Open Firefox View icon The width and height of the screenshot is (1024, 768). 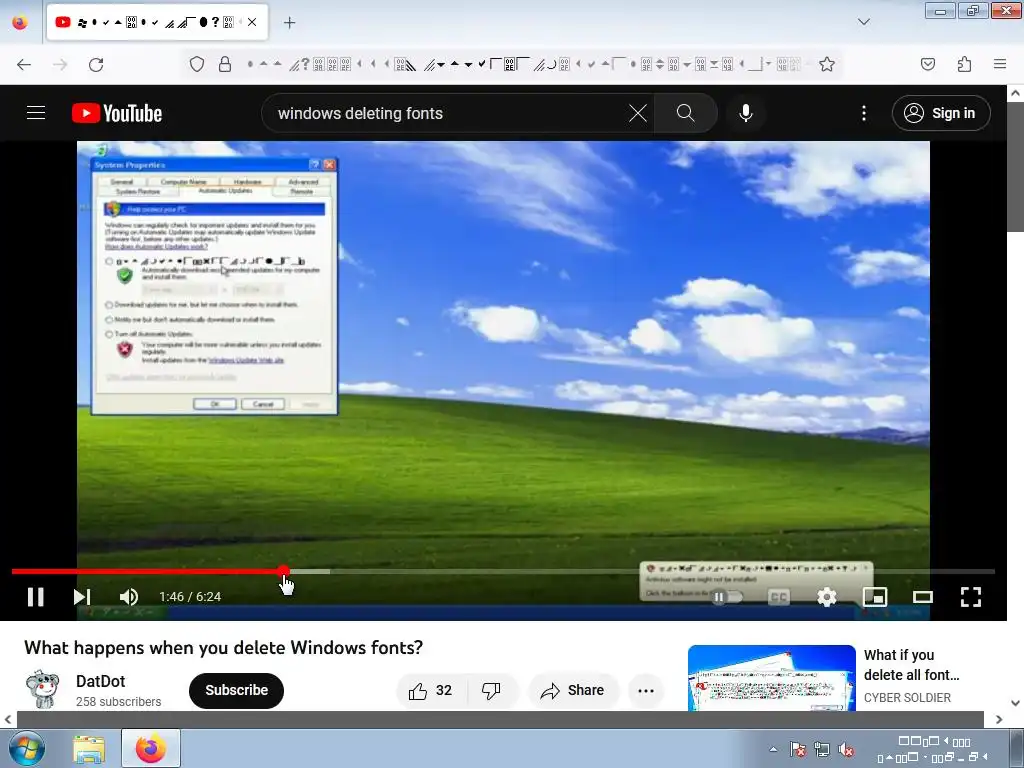[x=20, y=22]
